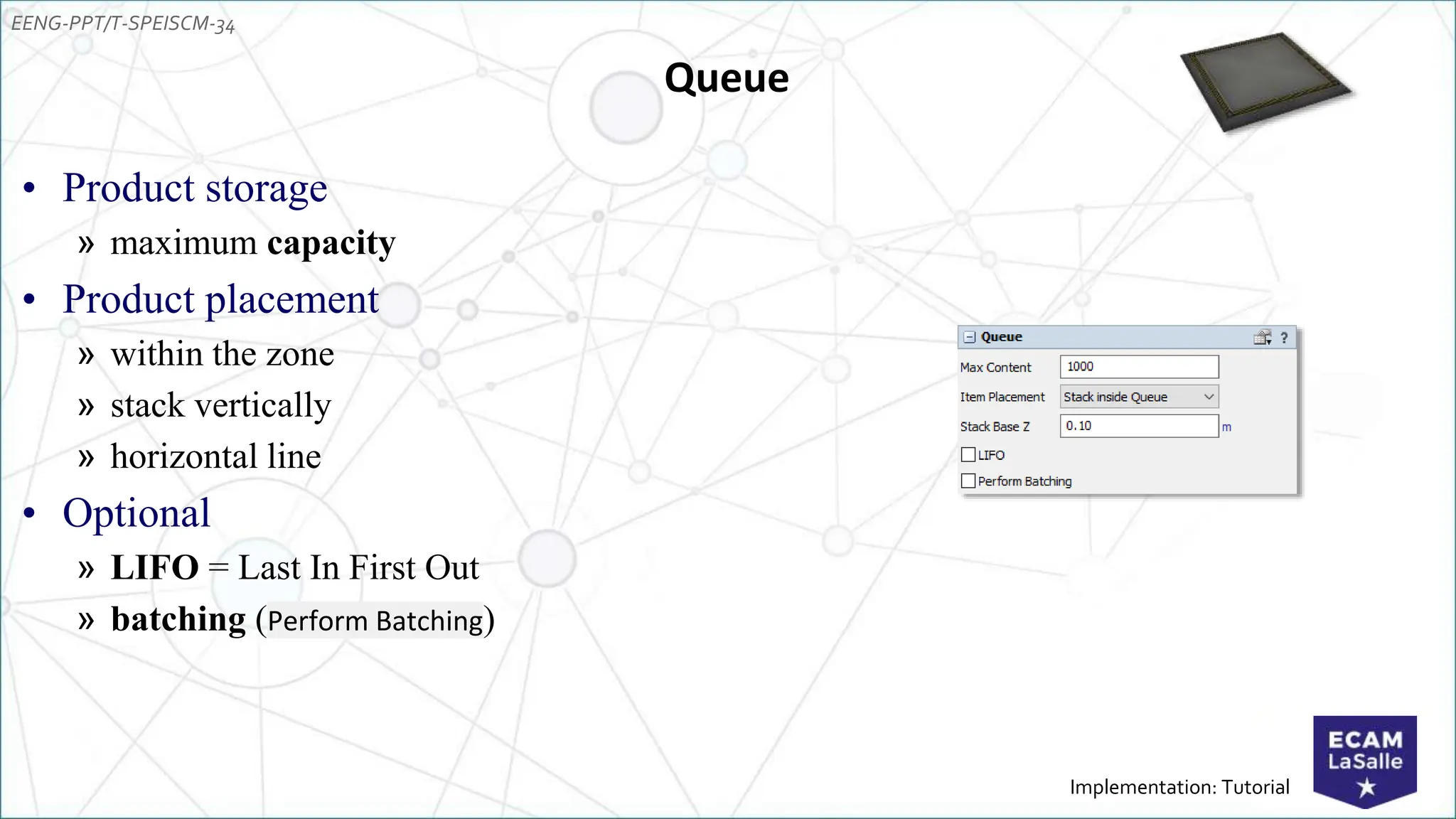The width and height of the screenshot is (1456, 819).
Task: Collapse the Queue panel with minus icon
Action: coord(969,338)
